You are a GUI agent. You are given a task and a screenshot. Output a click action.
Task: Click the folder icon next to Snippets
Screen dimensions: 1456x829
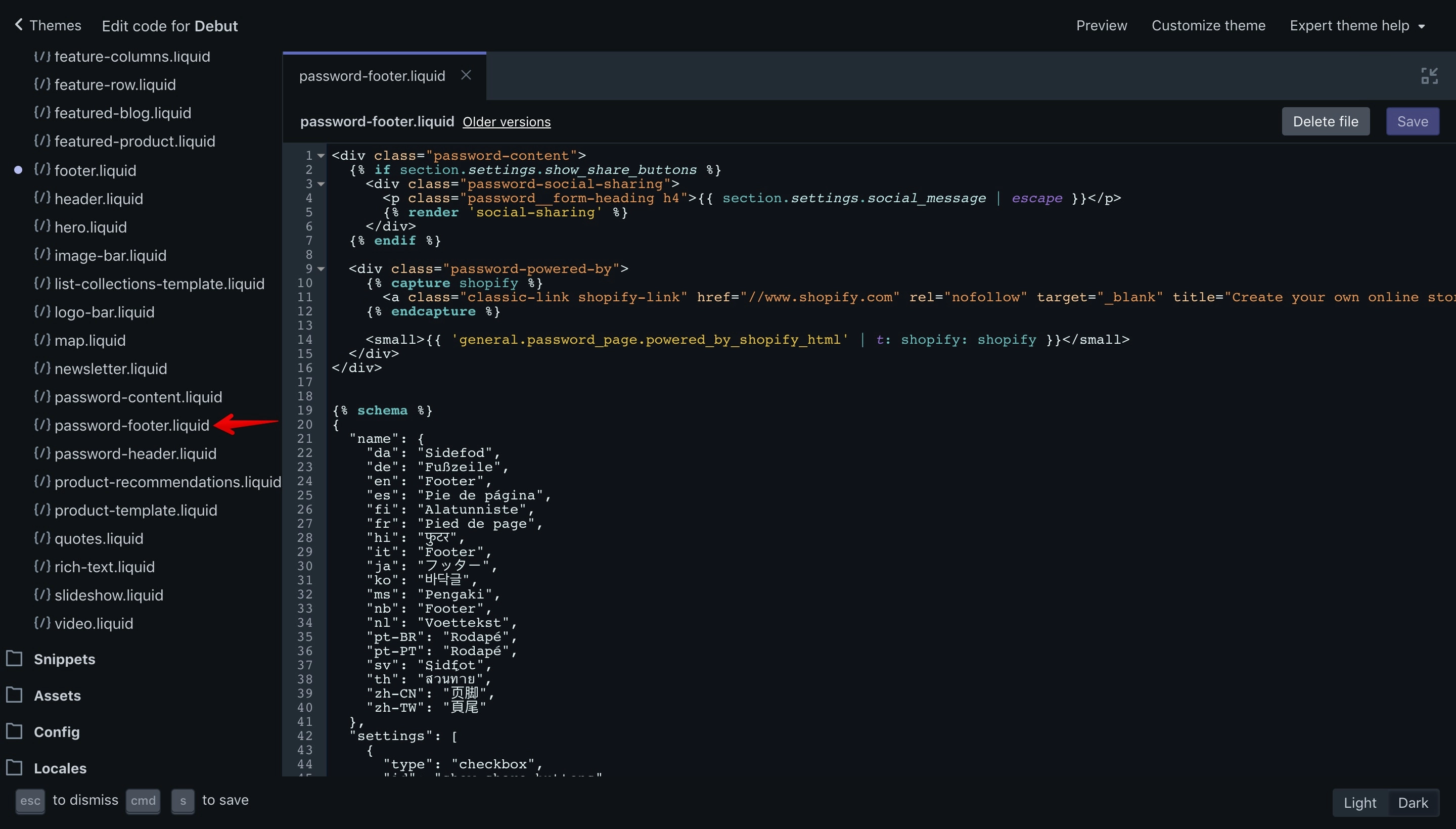coord(14,658)
